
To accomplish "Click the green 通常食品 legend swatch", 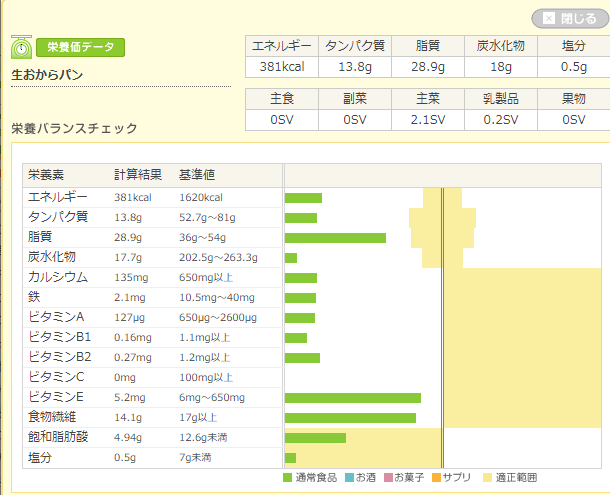I will [x=287, y=477].
